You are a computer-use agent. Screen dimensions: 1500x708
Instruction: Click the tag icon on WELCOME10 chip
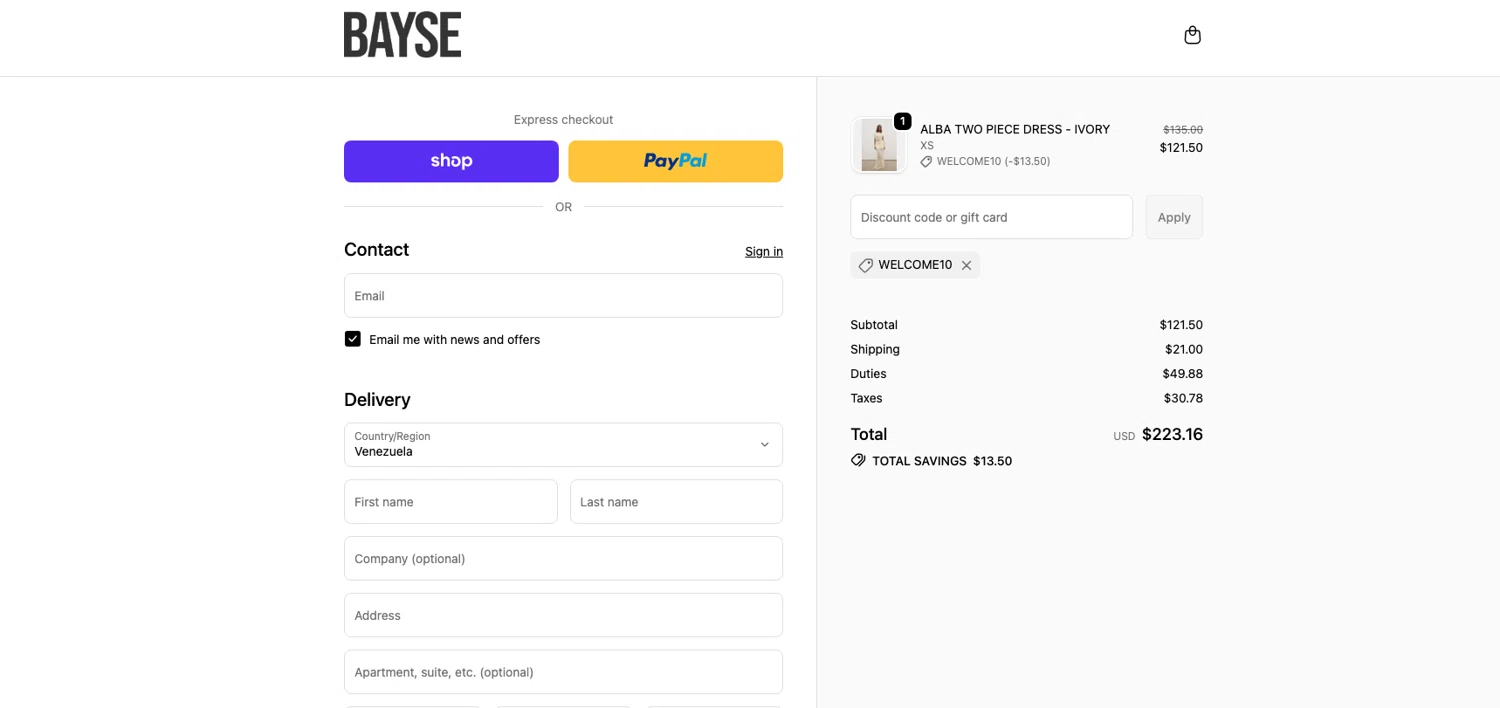click(x=866, y=265)
